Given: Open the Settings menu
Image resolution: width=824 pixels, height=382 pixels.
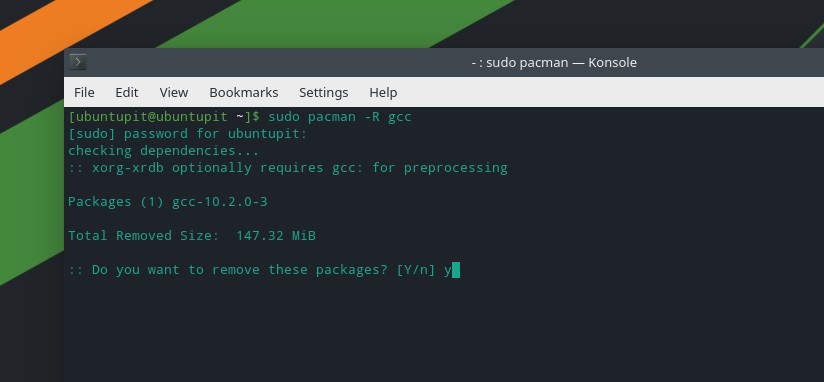Looking at the screenshot, I should pos(324,92).
